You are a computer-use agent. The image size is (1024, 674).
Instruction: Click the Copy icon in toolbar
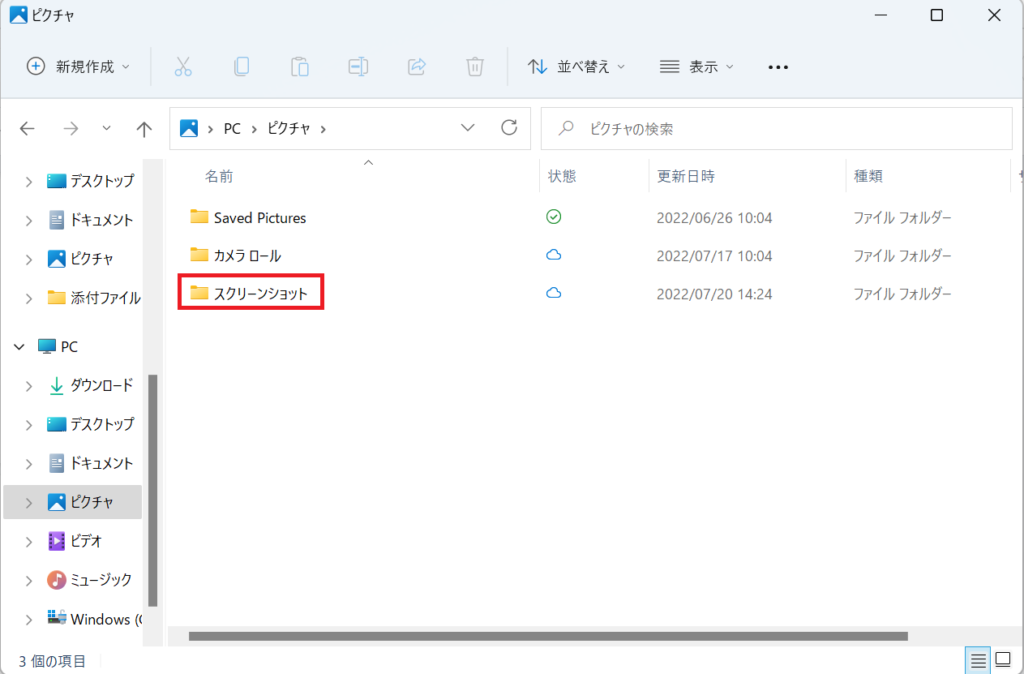pyautogui.click(x=241, y=67)
